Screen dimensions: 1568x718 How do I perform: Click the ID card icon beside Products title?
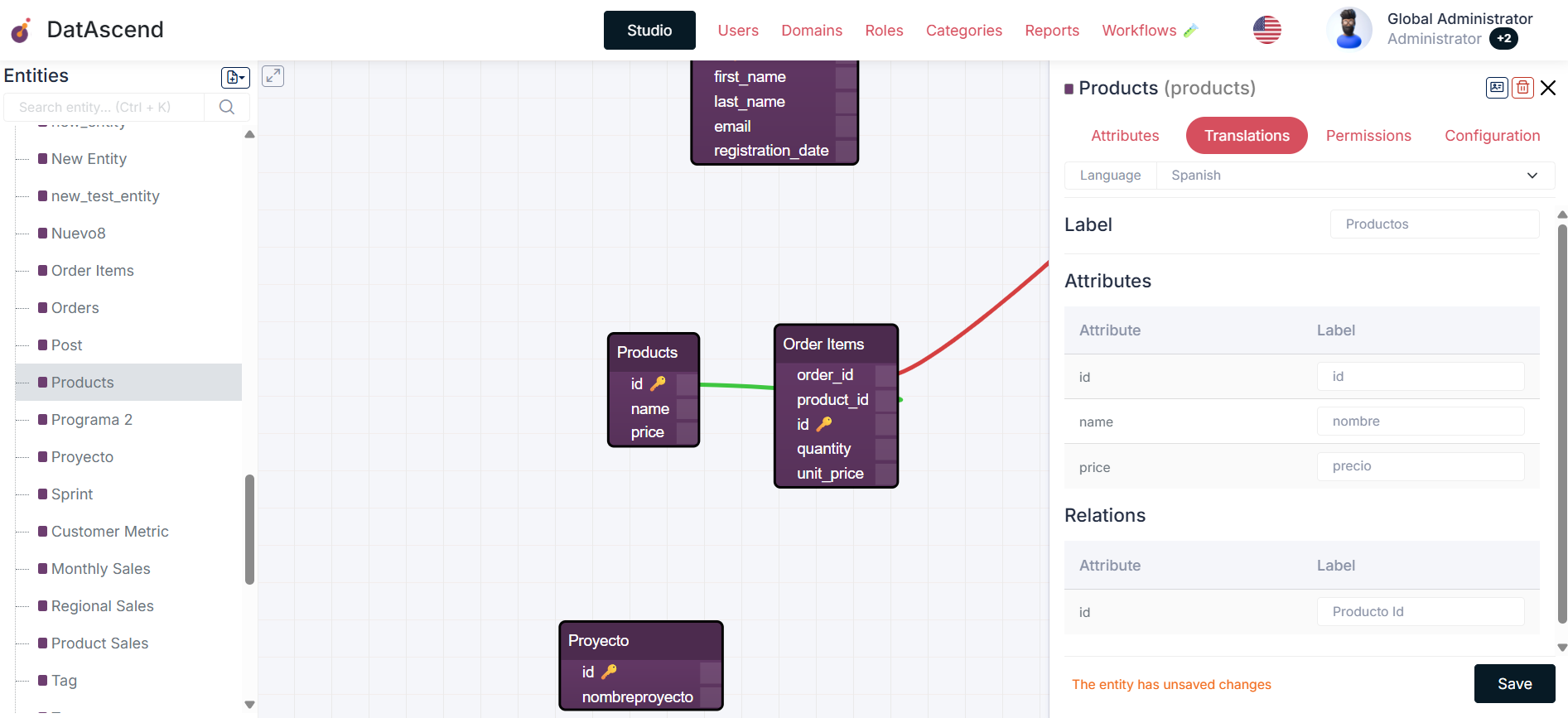click(x=1497, y=88)
